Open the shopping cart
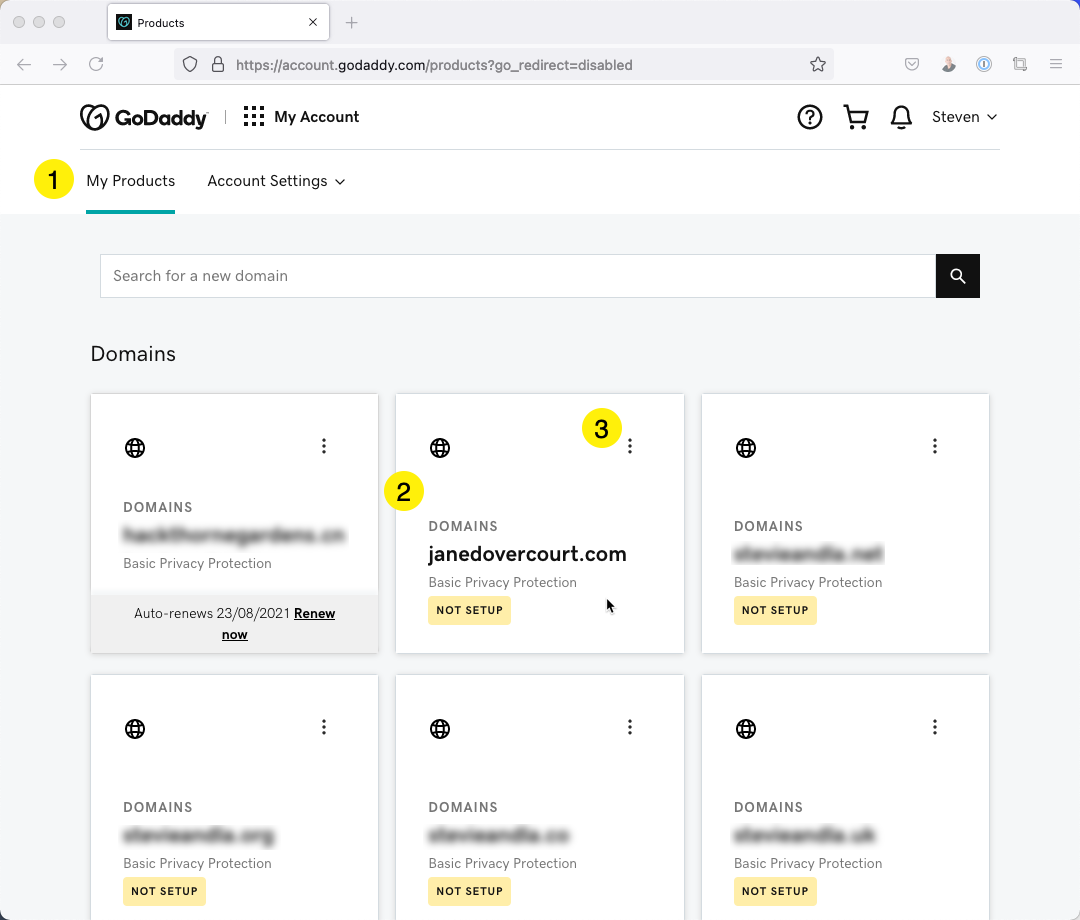Screen dimensions: 1080x920 point(856,117)
